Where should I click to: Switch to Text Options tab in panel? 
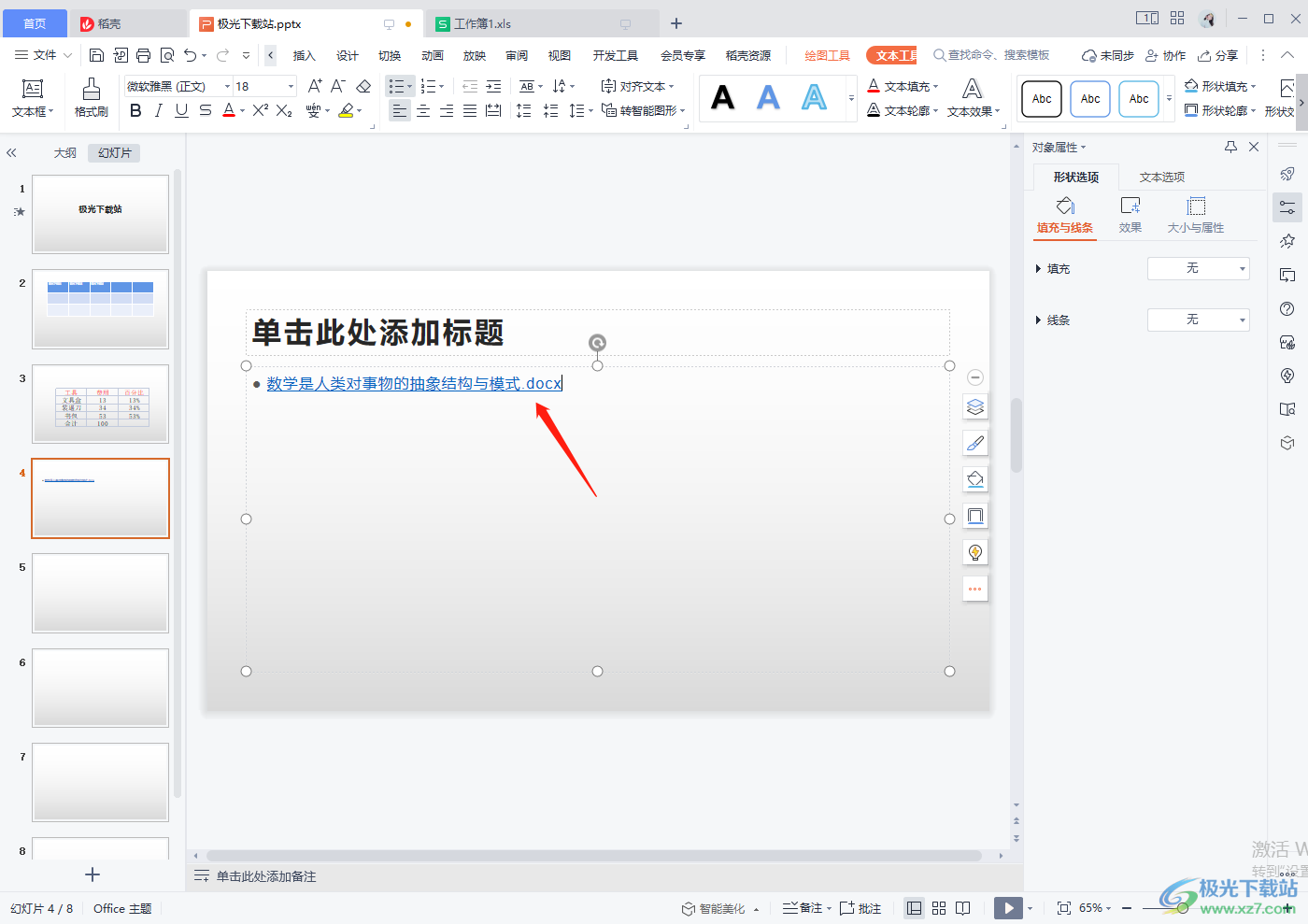pyautogui.click(x=1162, y=177)
